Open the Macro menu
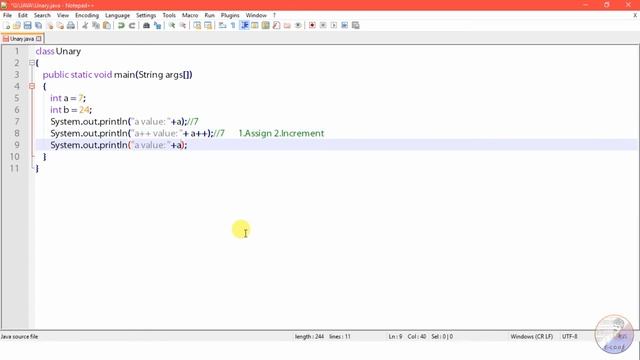Viewport: 640px width, 360px height. tap(190, 15)
